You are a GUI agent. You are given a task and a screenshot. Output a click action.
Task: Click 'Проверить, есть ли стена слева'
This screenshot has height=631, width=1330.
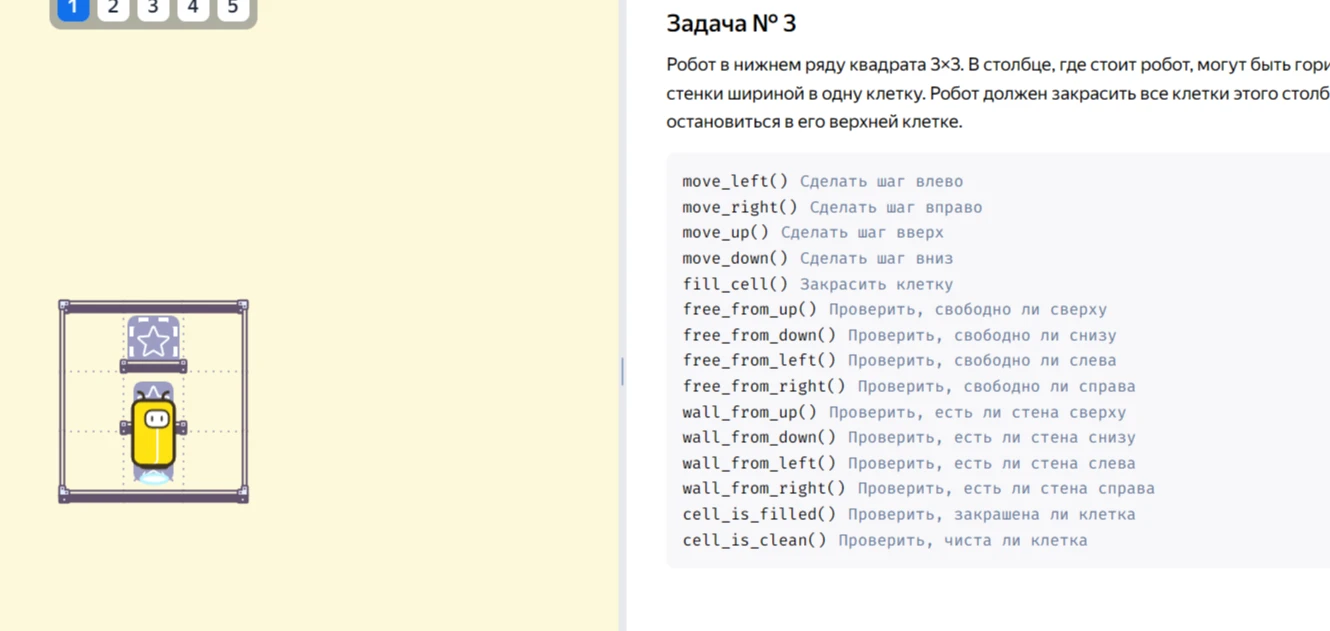tap(992, 463)
